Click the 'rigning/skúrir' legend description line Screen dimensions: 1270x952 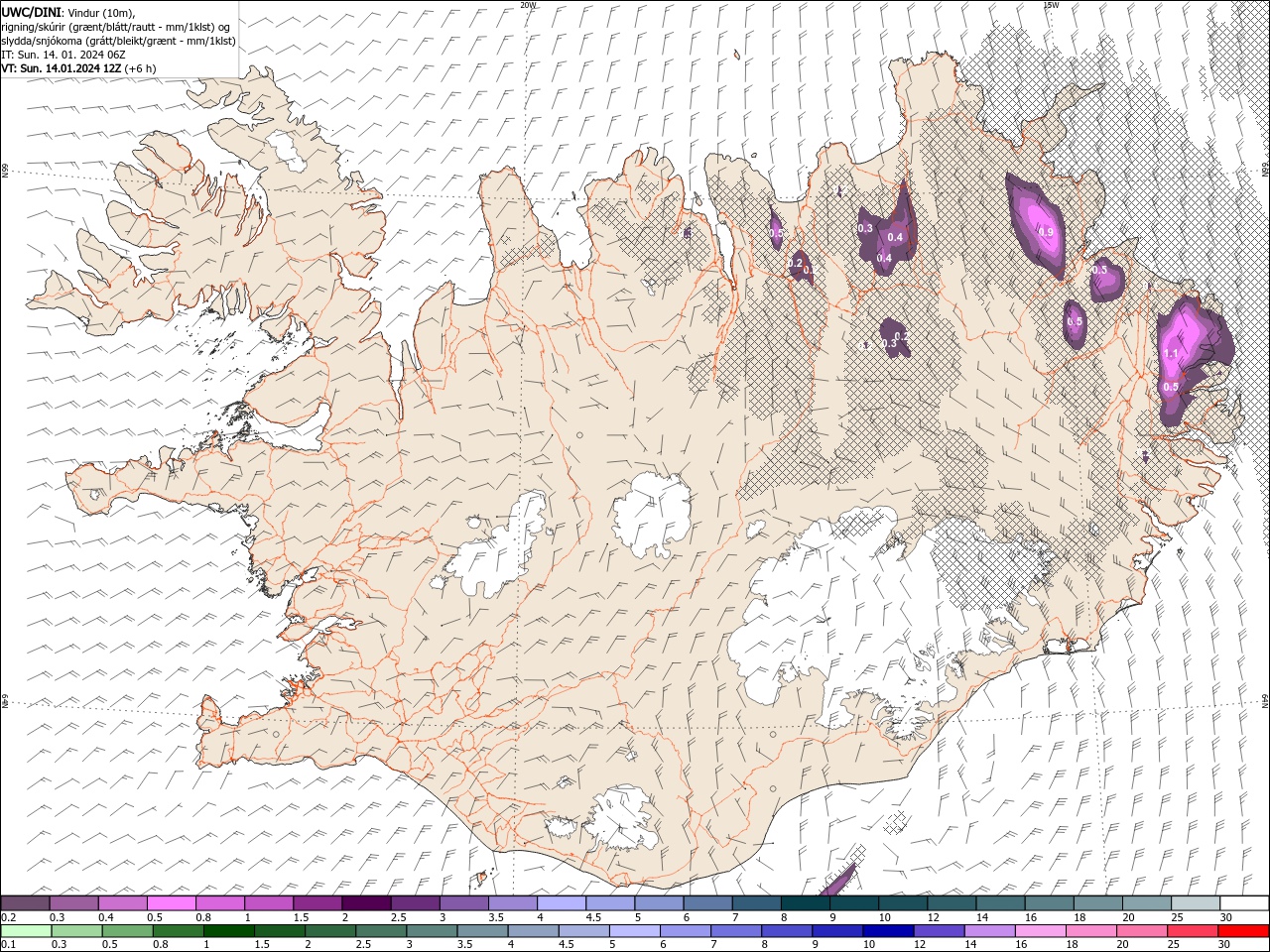click(x=116, y=27)
